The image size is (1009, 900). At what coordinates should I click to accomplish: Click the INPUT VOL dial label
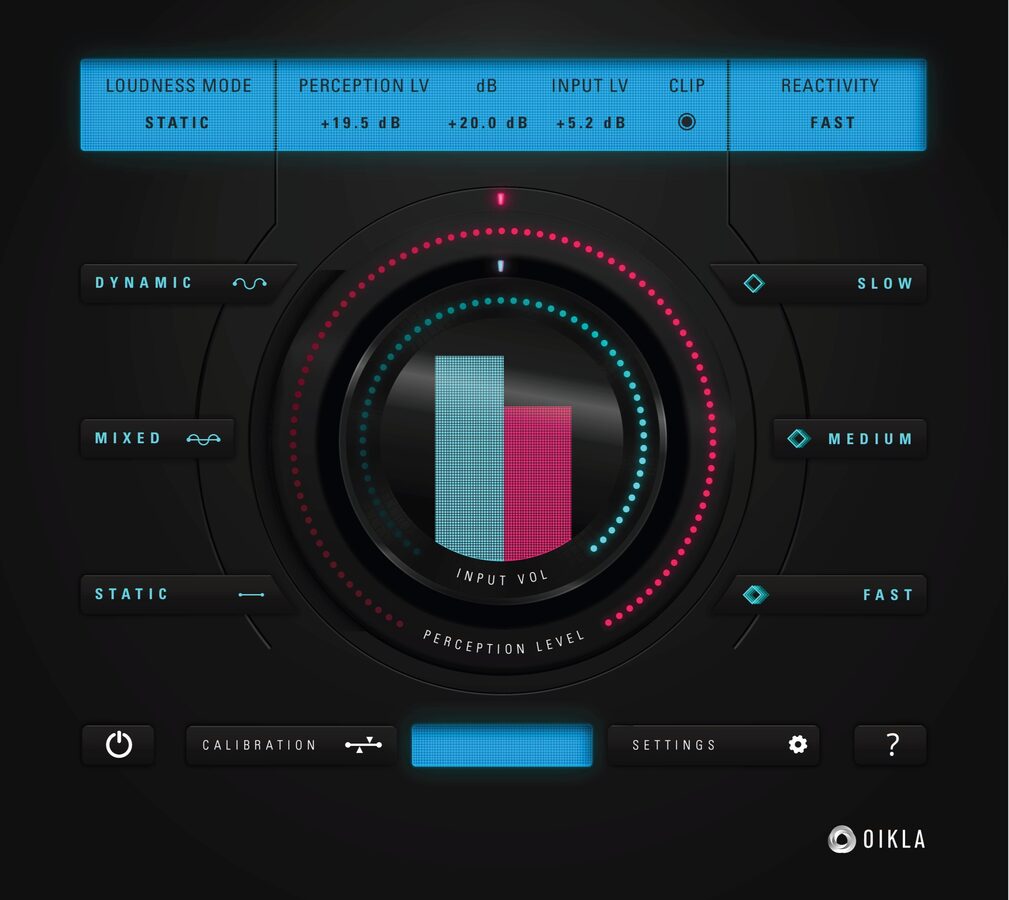tap(502, 578)
